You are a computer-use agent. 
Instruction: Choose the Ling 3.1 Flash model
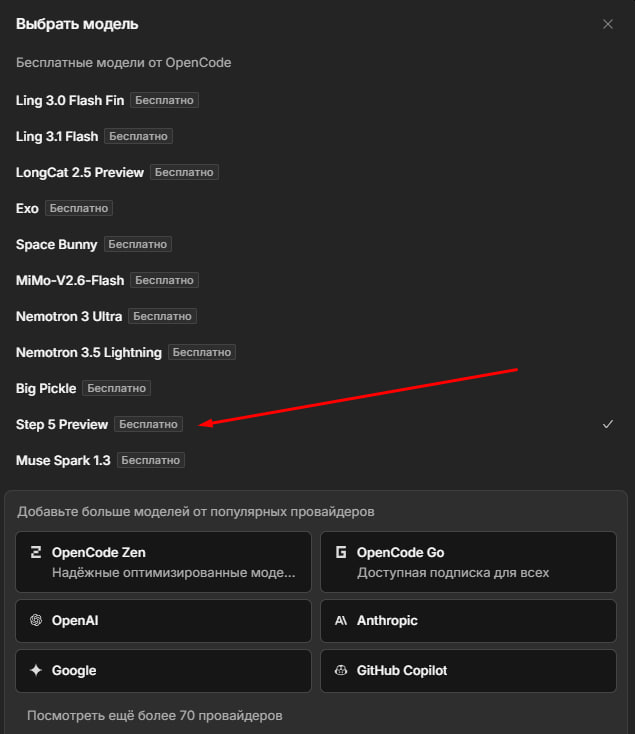[314, 136]
